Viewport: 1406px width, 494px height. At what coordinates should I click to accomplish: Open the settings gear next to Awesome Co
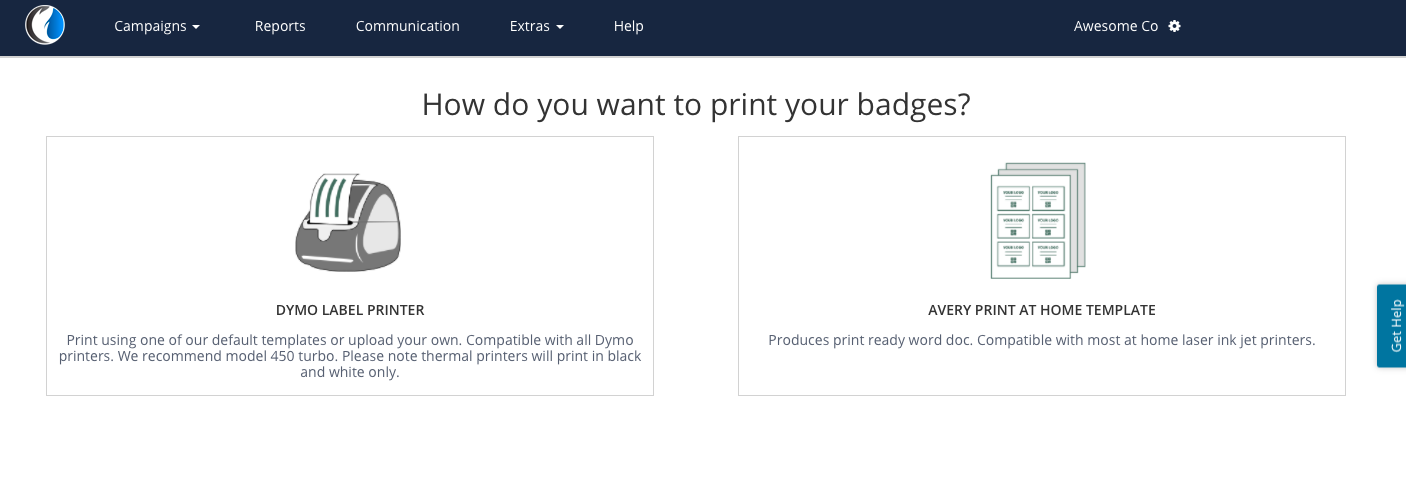click(x=1175, y=26)
